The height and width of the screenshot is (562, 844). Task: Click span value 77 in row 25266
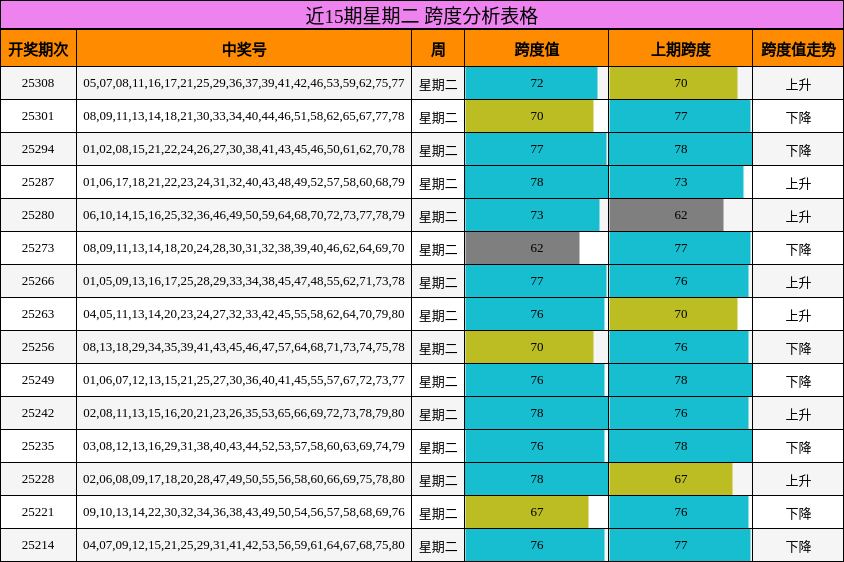536,281
